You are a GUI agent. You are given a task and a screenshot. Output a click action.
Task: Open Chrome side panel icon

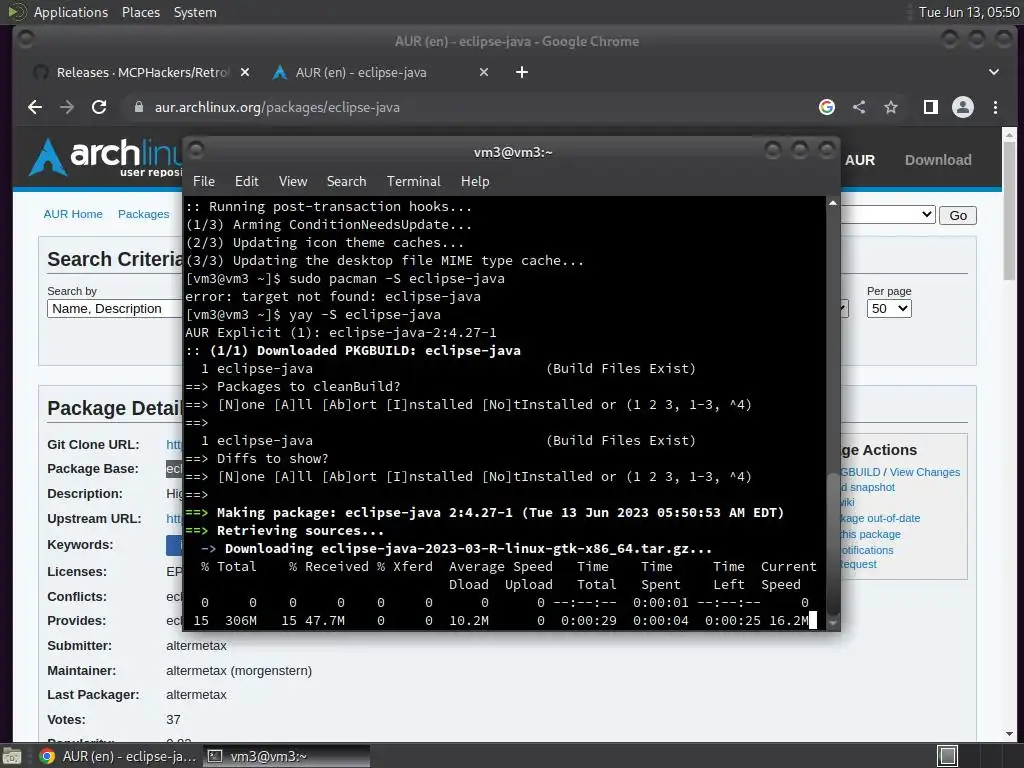[931, 107]
